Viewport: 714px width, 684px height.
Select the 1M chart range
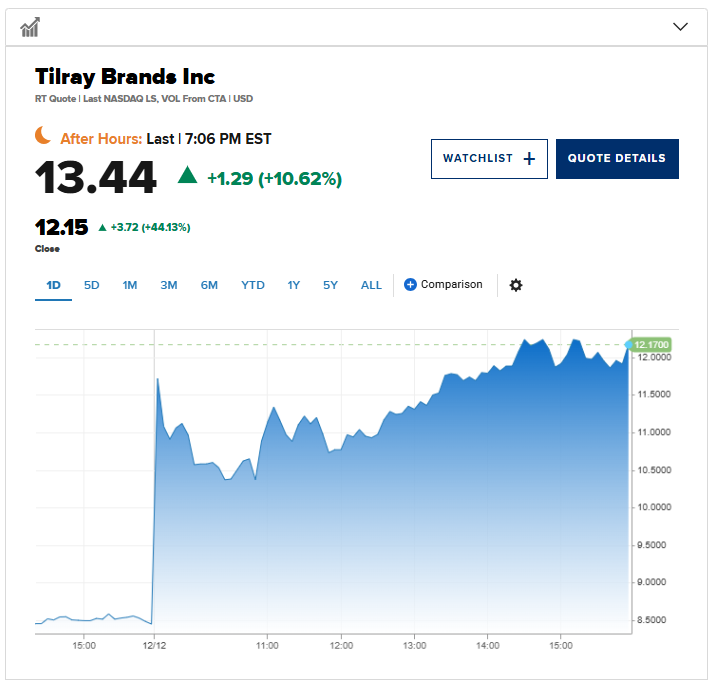tap(130, 285)
